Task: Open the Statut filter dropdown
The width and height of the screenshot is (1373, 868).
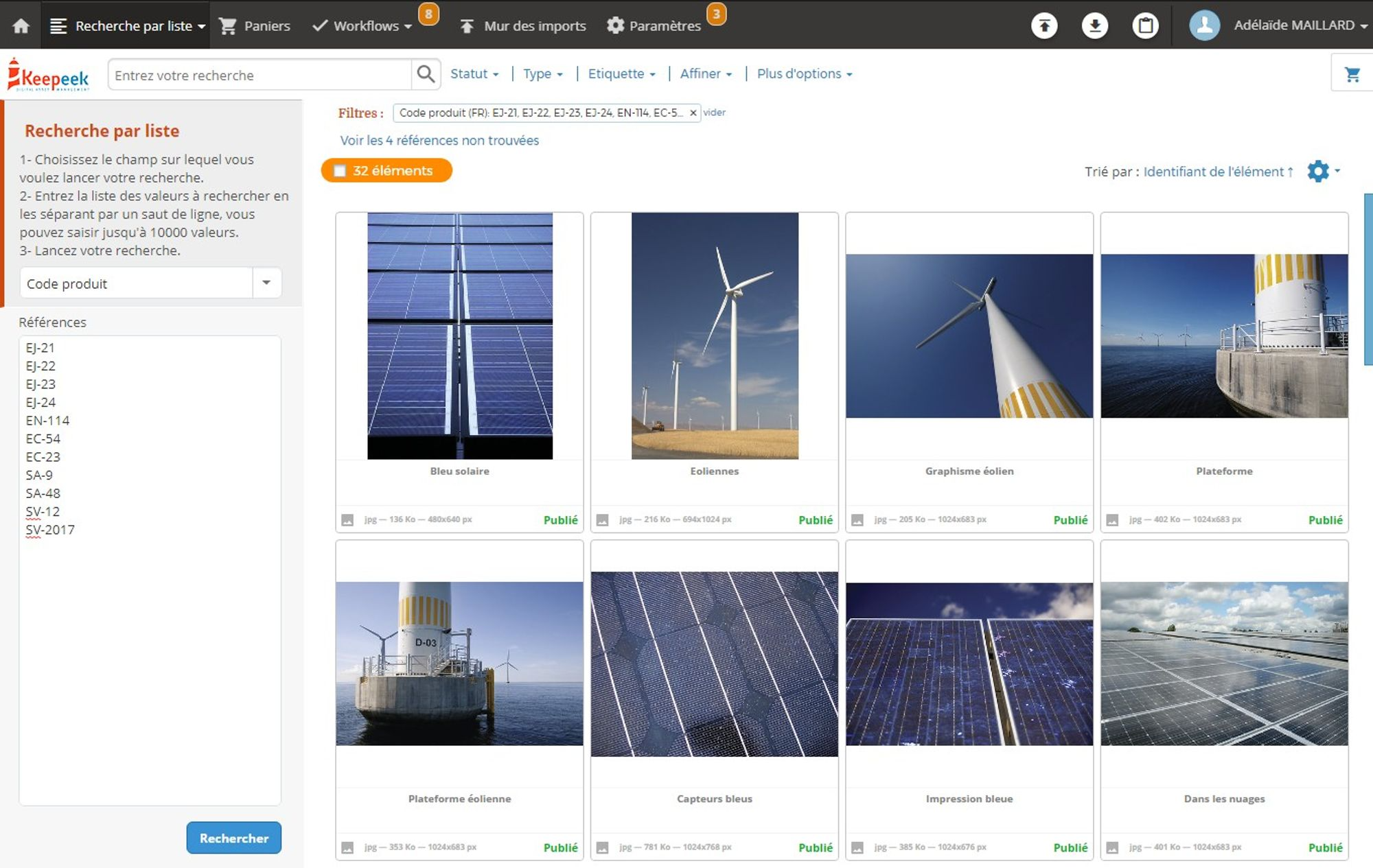Action: 474,73
